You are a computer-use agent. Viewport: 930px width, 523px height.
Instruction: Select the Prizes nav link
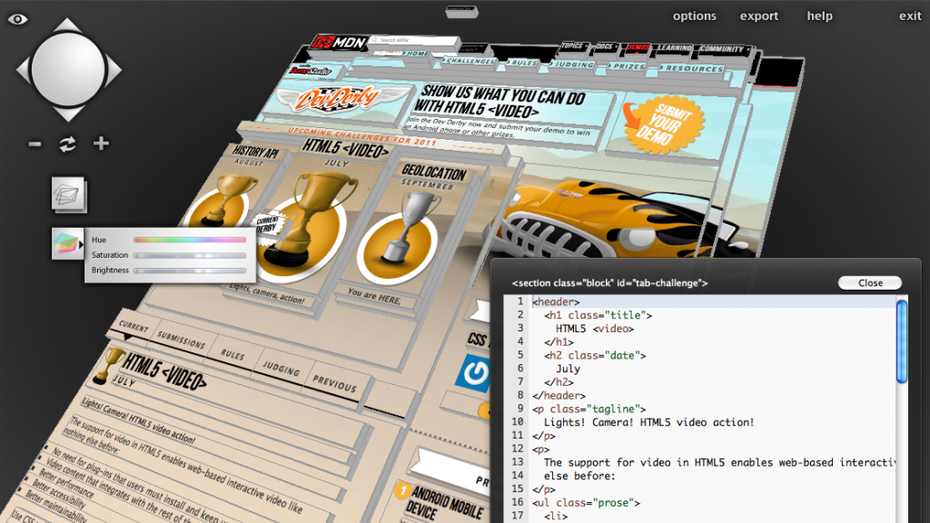626,66
